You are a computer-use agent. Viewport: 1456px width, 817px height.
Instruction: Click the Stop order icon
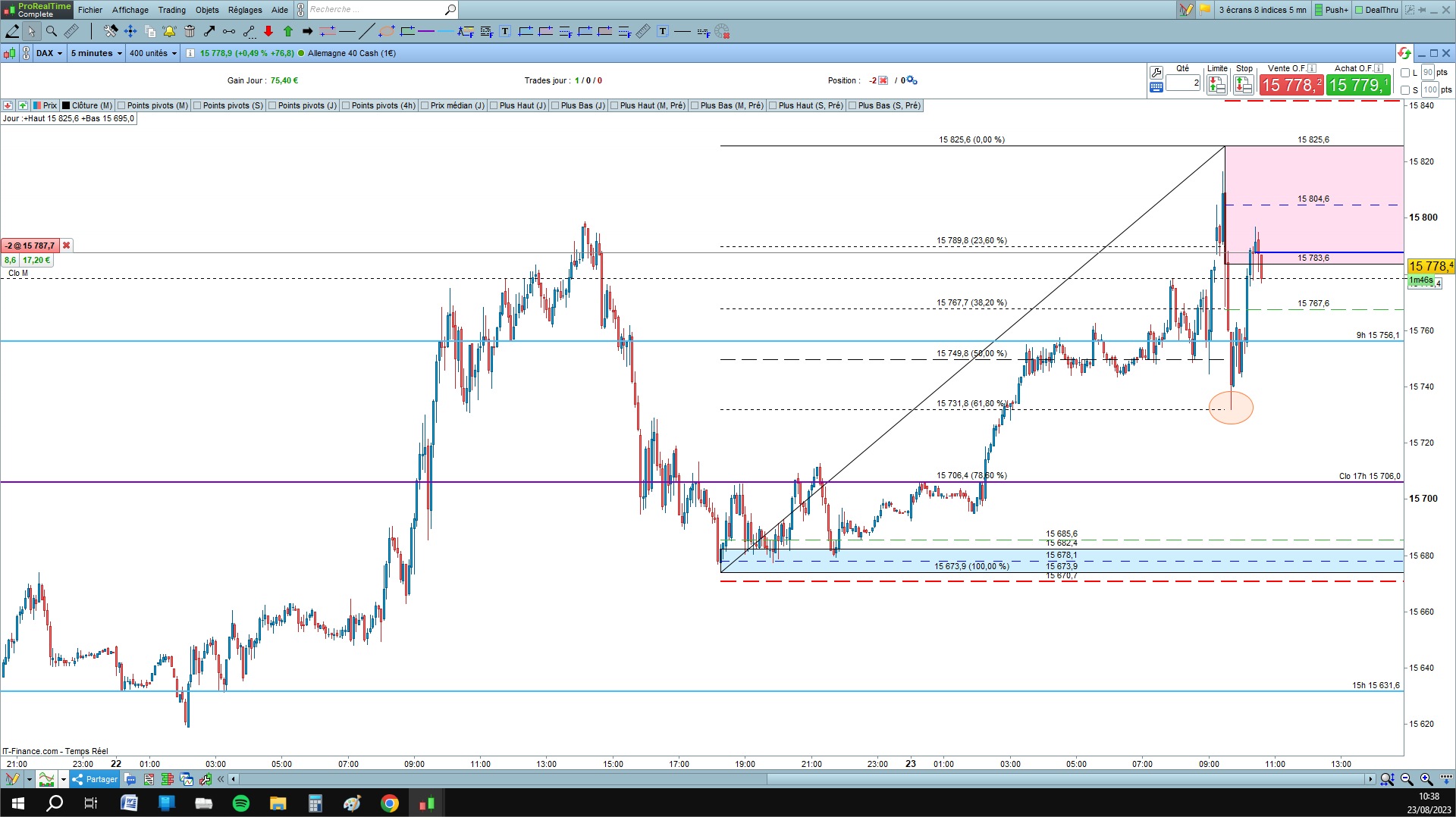[1244, 85]
